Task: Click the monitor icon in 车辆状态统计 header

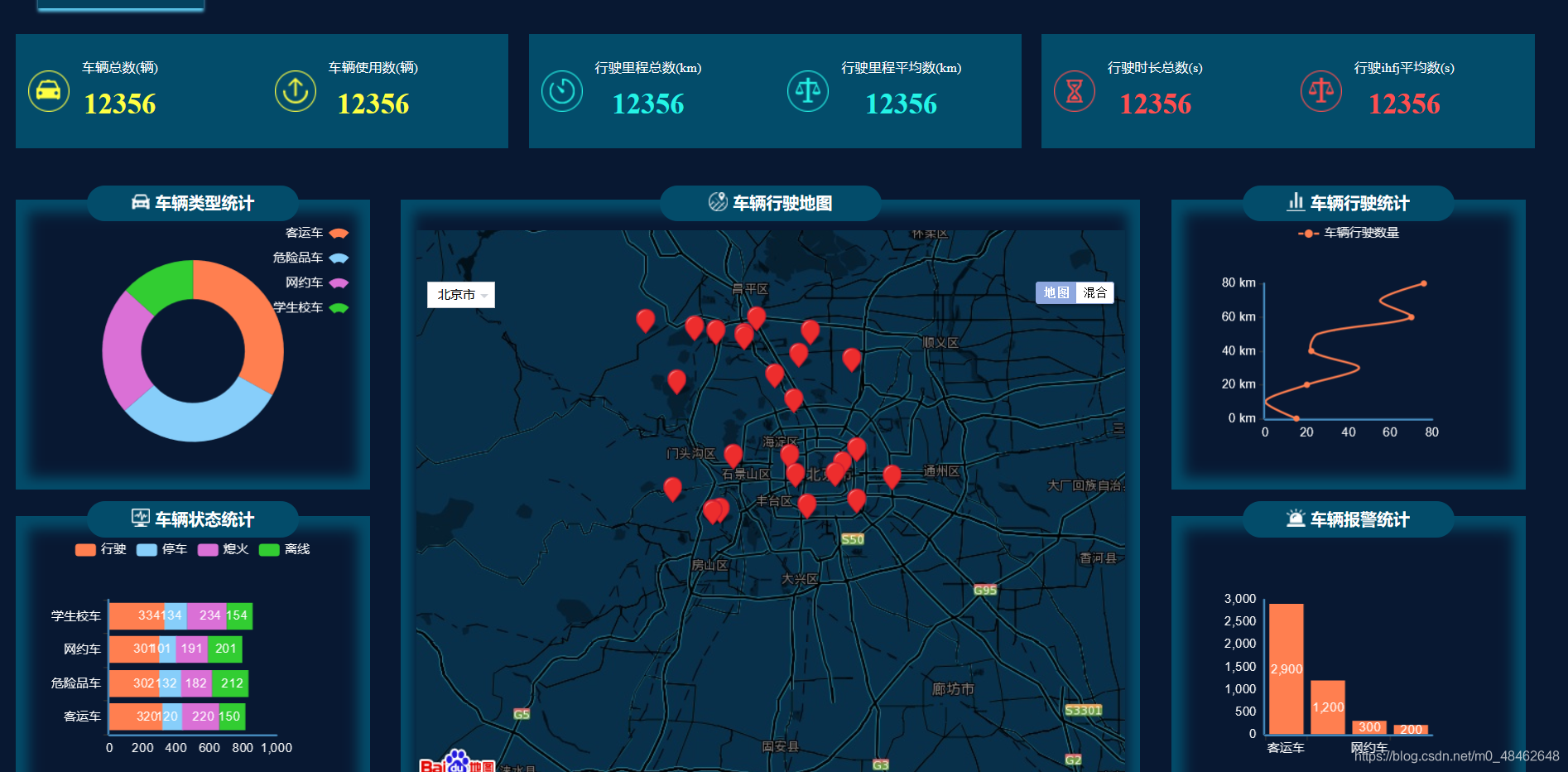Action: [141, 519]
